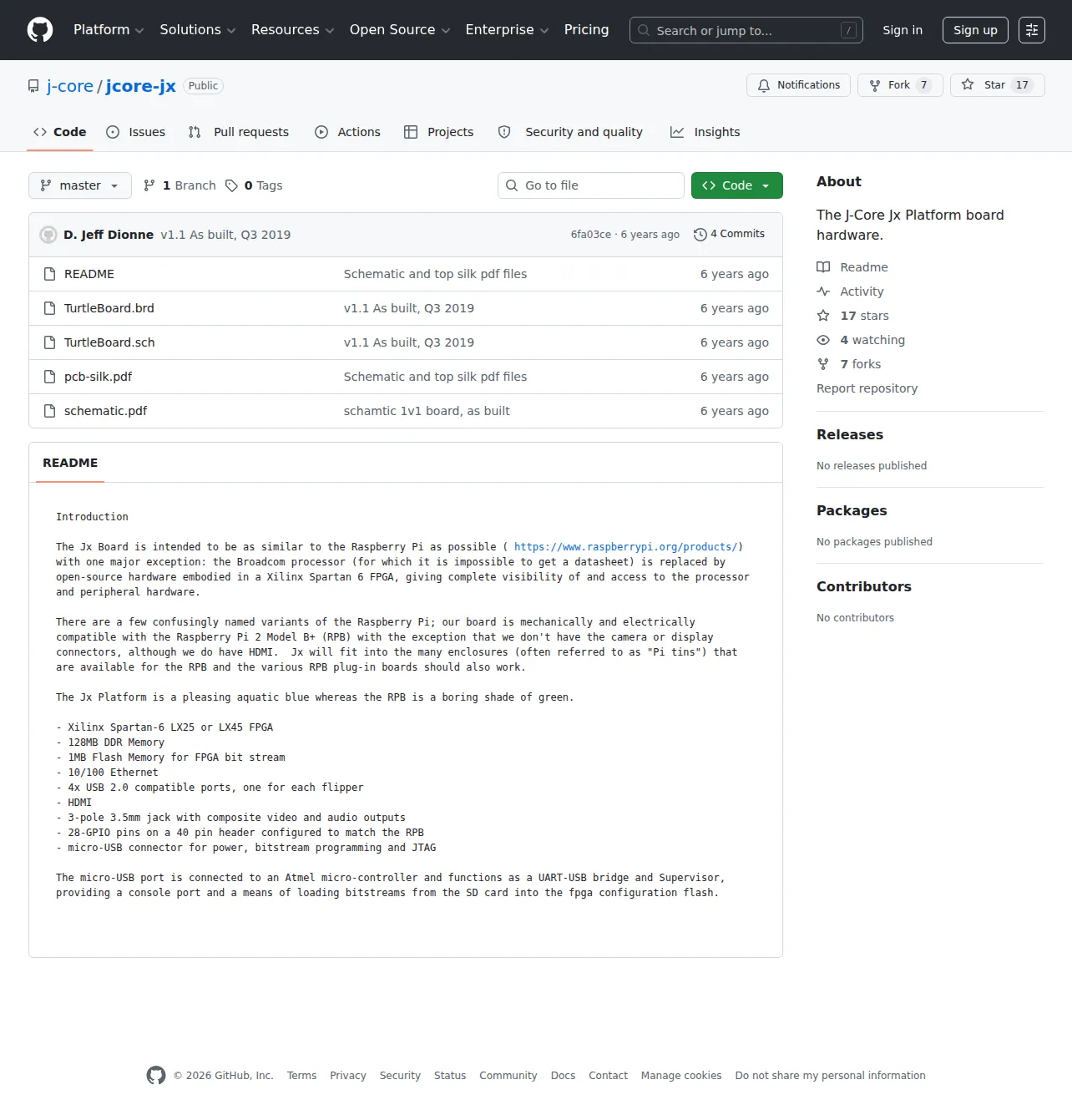Screen dimensions: 1072x1120
Task: Open the TurtleBoard.sch file
Action: click(x=109, y=342)
